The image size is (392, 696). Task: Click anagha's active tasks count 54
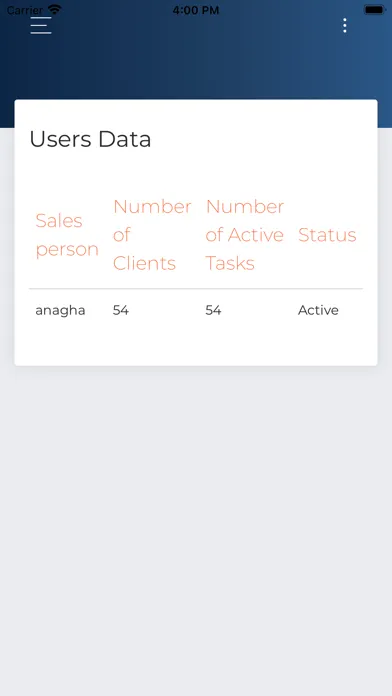[x=213, y=310]
